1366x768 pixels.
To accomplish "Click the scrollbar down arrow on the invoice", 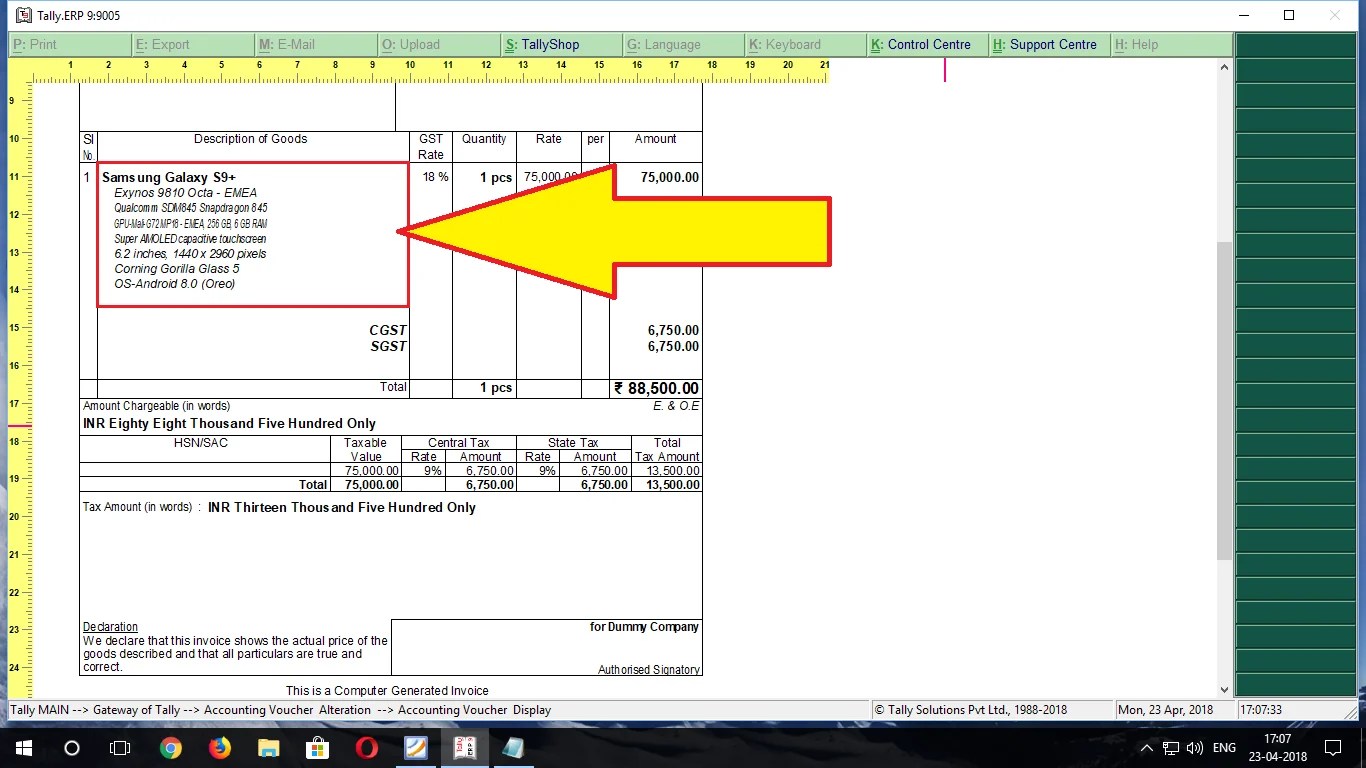I will tap(1223, 687).
